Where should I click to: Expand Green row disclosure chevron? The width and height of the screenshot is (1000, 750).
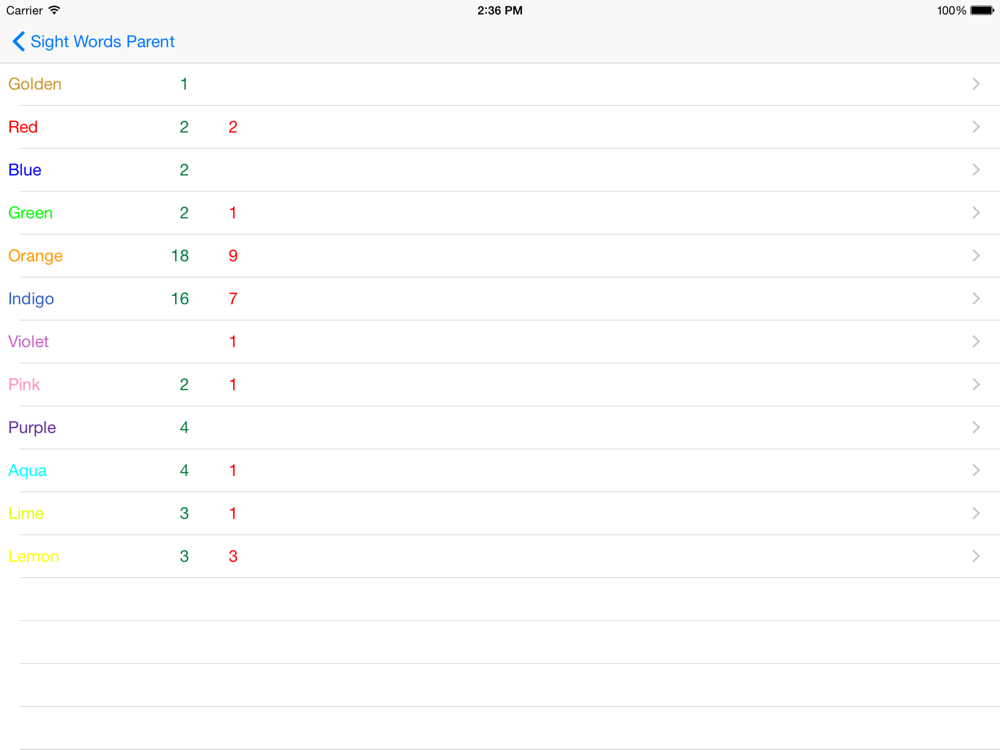[976, 213]
